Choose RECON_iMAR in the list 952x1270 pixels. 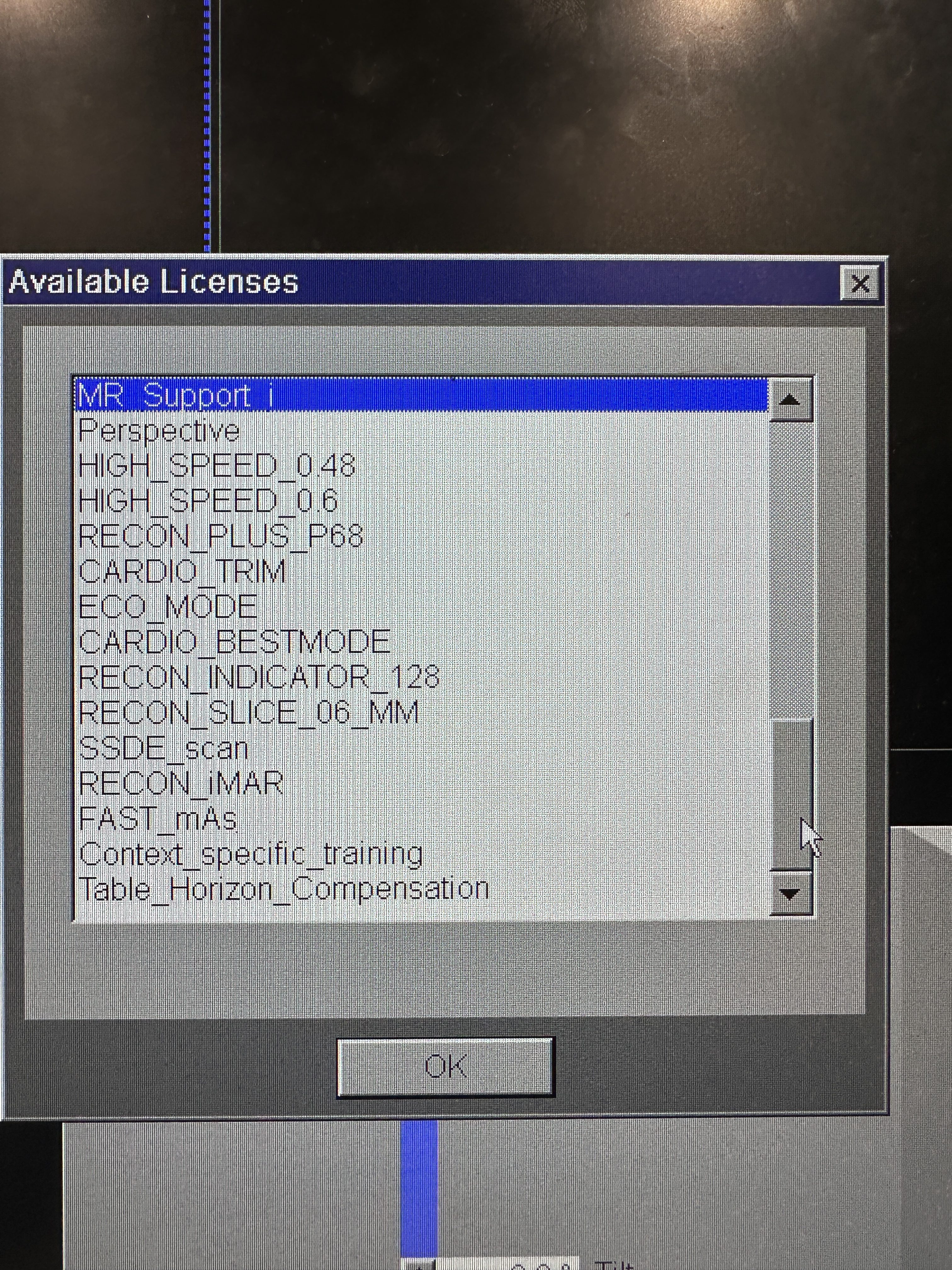181,783
